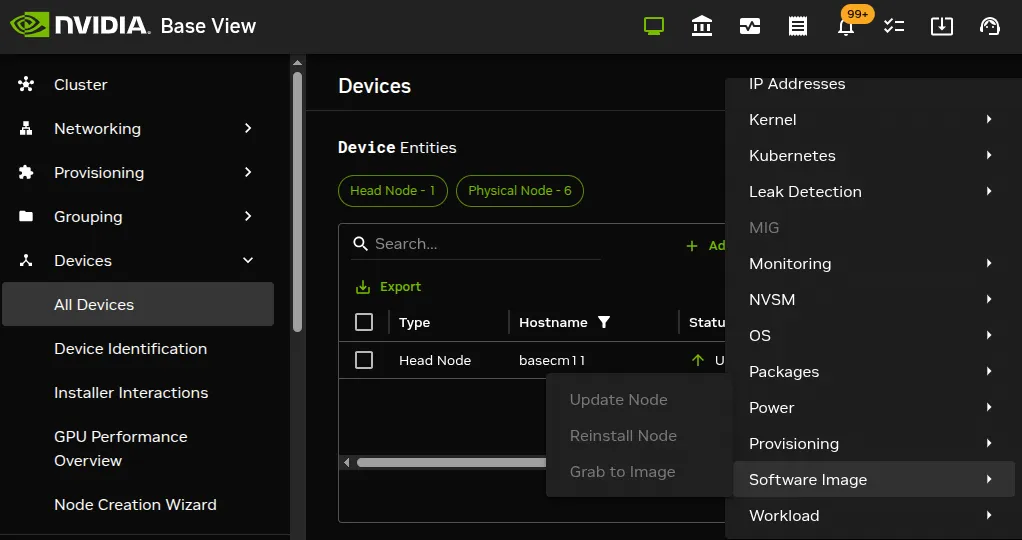Select Workload in the actions menu
1022x540 pixels.
click(x=873, y=515)
